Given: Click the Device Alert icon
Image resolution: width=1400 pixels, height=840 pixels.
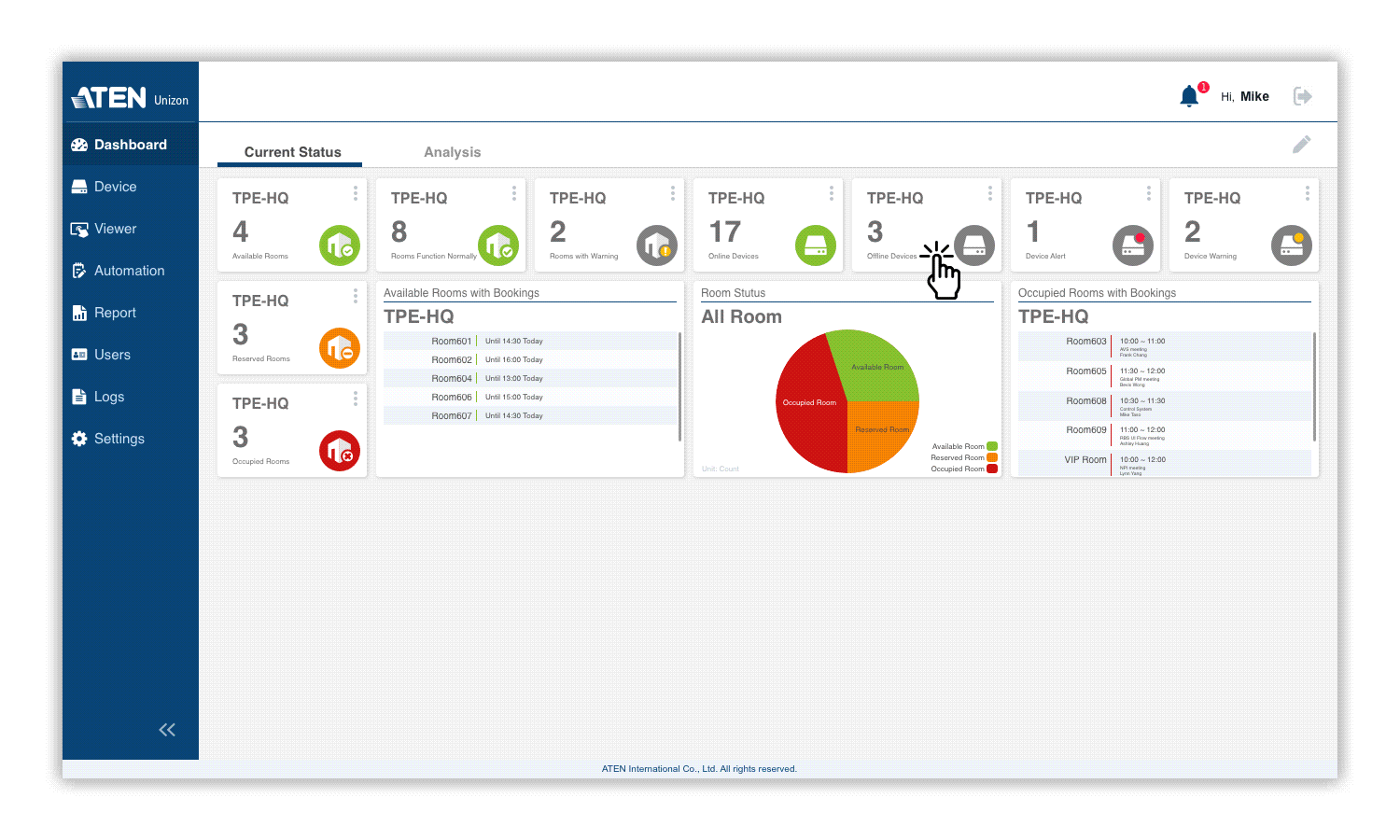Looking at the screenshot, I should (1133, 245).
